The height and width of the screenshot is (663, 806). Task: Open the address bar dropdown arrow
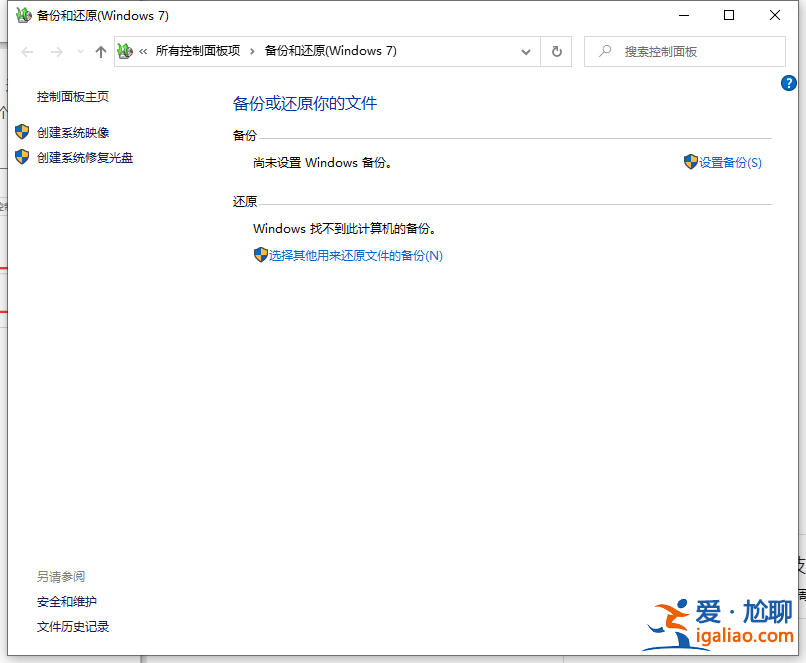pos(525,51)
